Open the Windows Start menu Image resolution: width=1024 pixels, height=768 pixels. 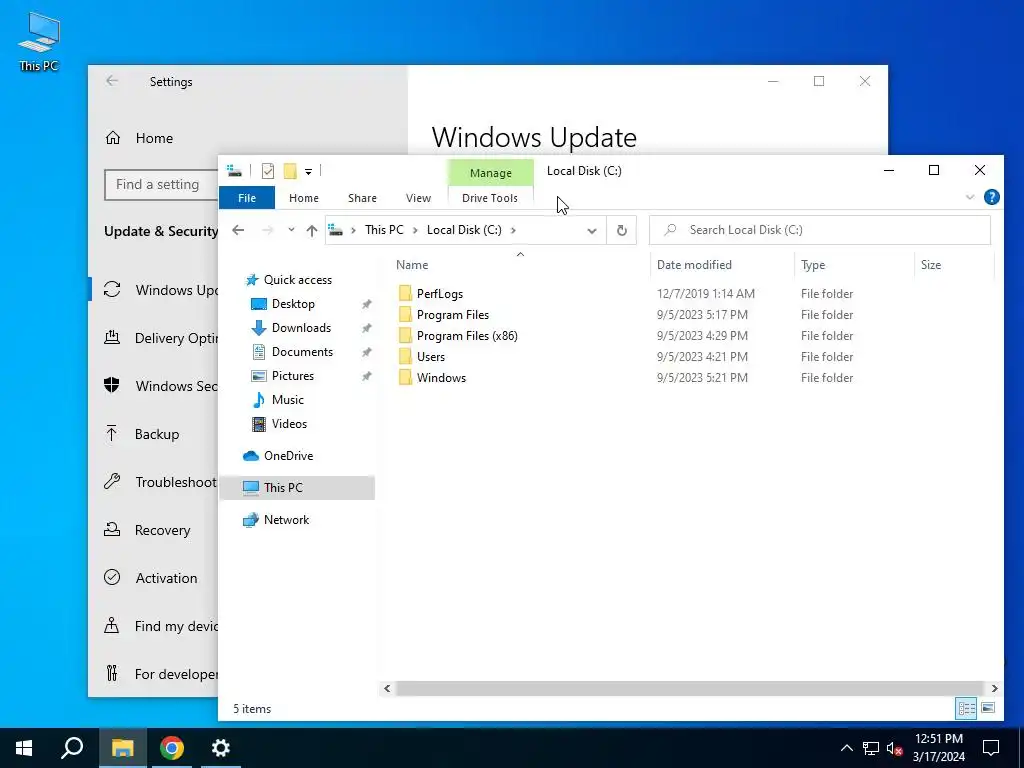point(24,748)
